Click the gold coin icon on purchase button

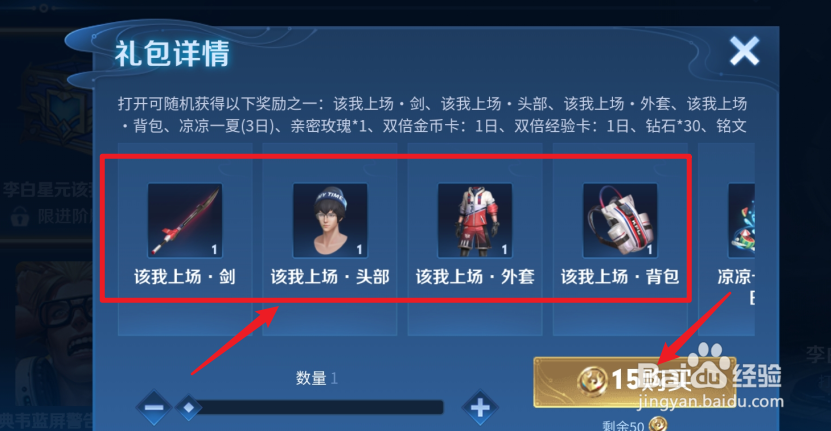click(x=593, y=381)
